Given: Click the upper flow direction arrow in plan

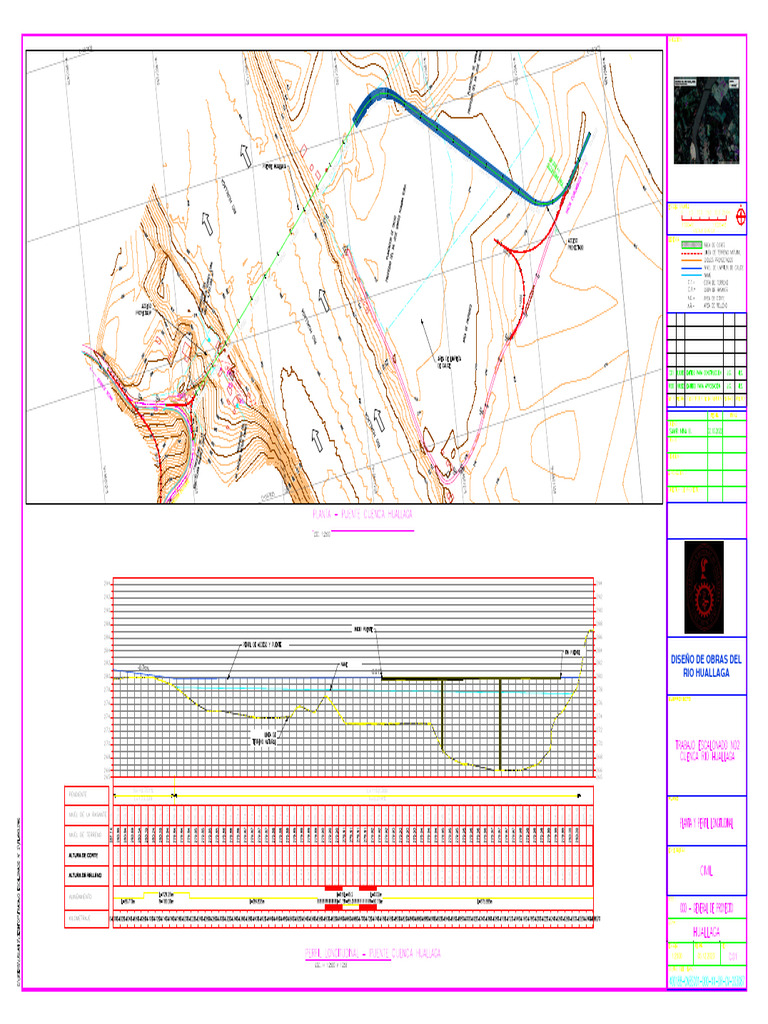Looking at the screenshot, I should pyautogui.click(x=244, y=154).
